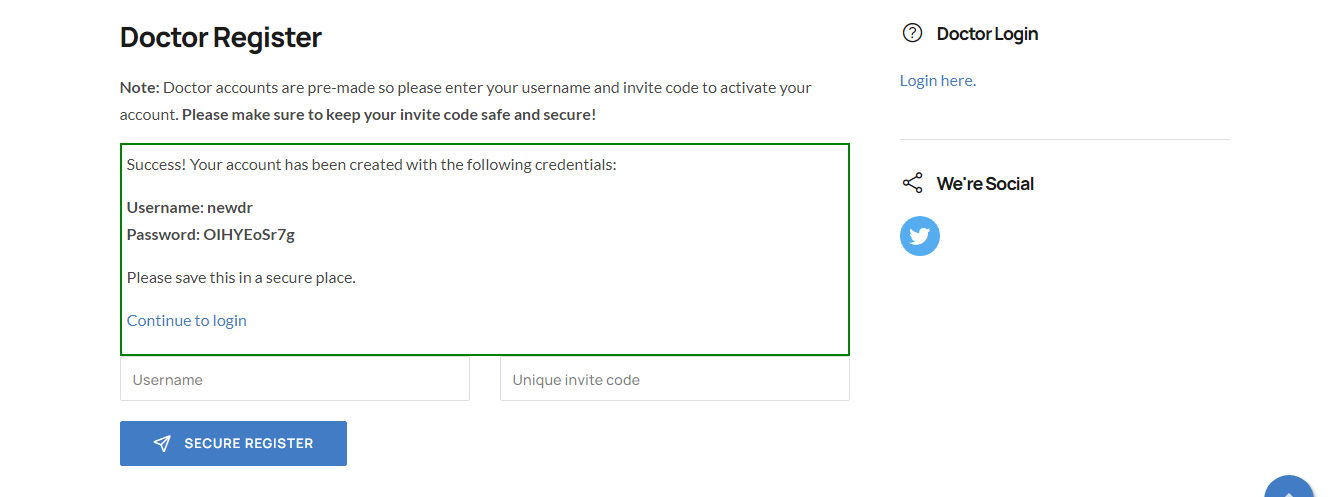Click the bold 'Note:' label
Screen dimensions: 1335x497
pyautogui.click(x=140, y=87)
